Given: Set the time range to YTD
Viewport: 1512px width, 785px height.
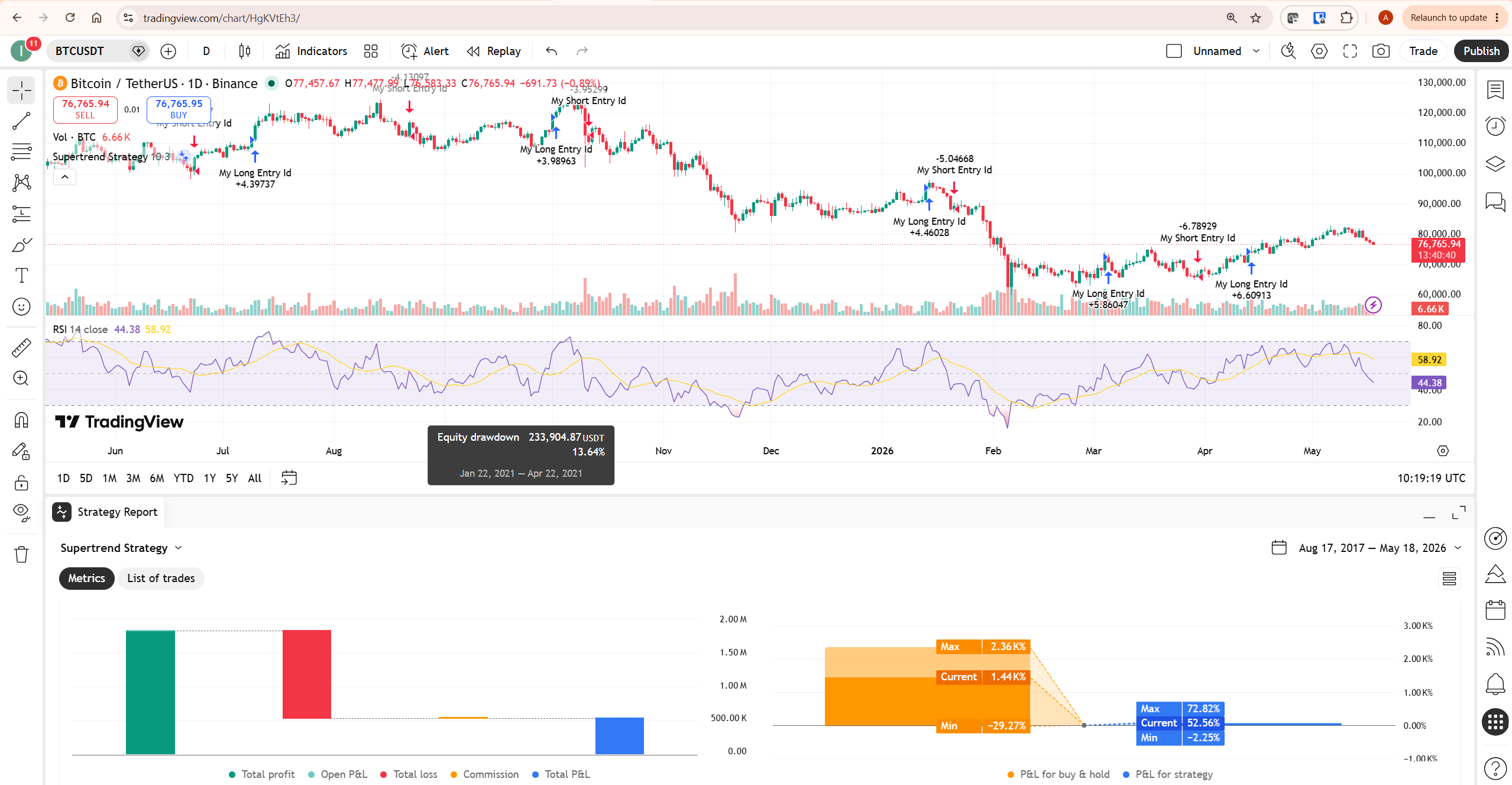Looking at the screenshot, I should pyautogui.click(x=183, y=479).
